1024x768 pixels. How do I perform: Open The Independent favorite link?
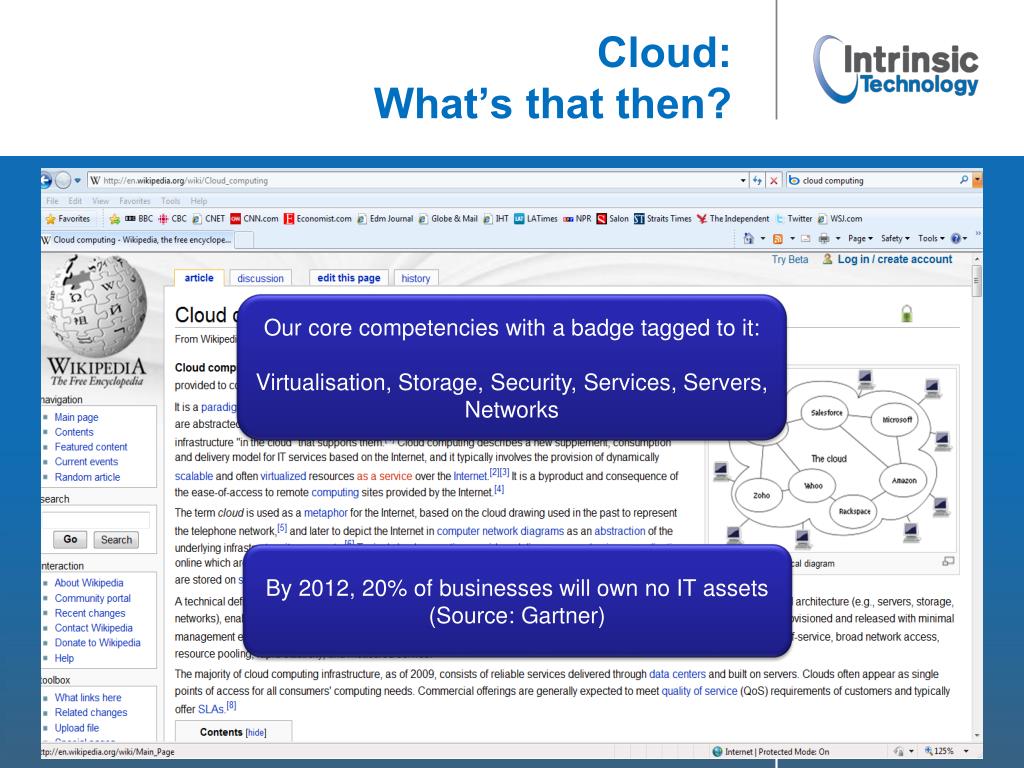coord(733,219)
